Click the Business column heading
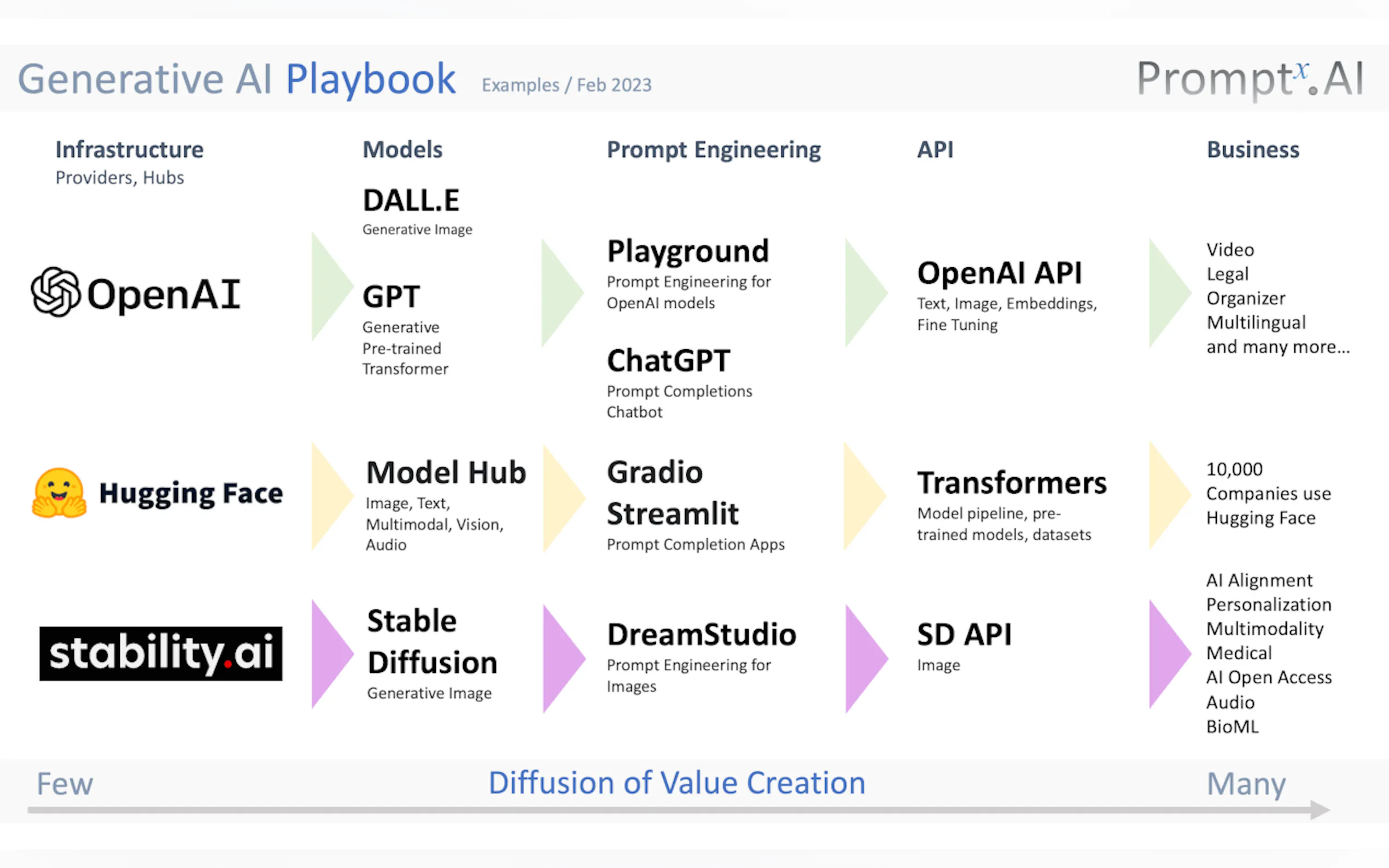Viewport: 1389px width, 868px height. 1252,150
